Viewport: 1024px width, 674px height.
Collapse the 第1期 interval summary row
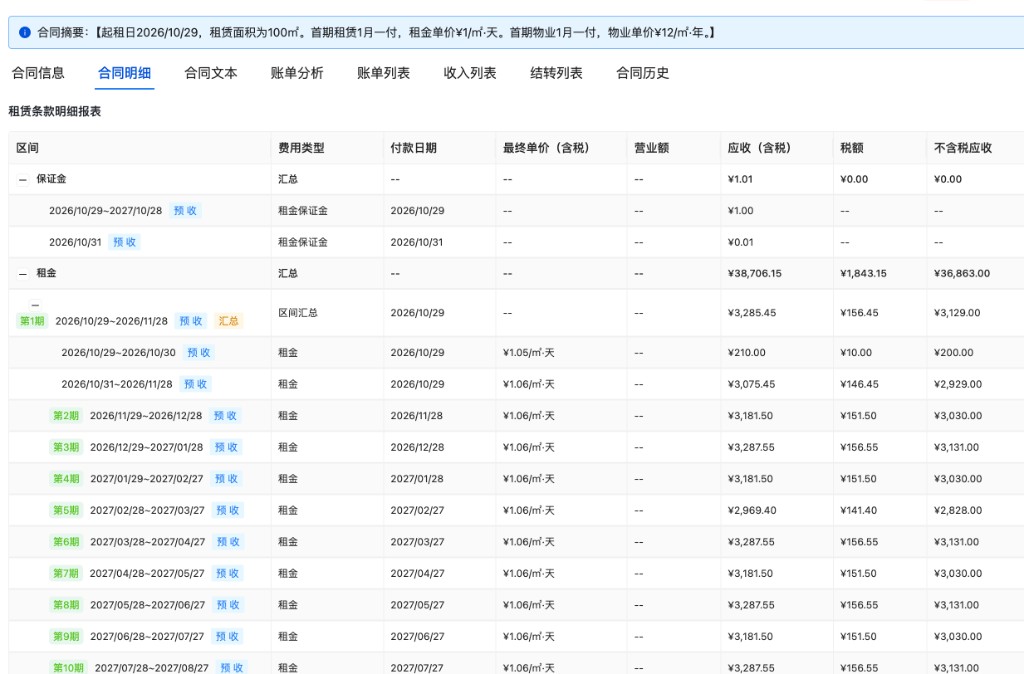coord(35,305)
